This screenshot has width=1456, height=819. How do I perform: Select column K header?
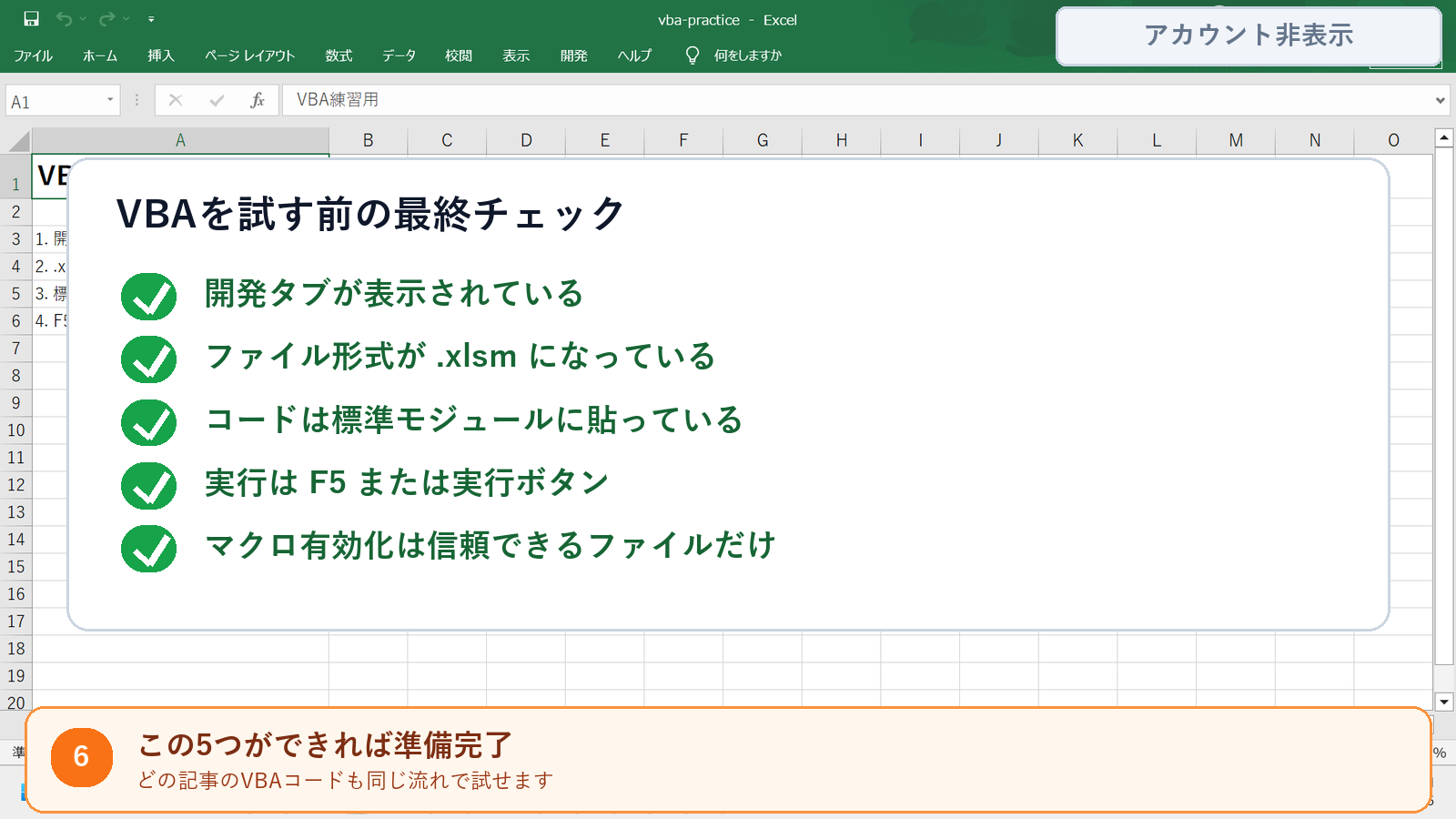pyautogui.click(x=1078, y=140)
